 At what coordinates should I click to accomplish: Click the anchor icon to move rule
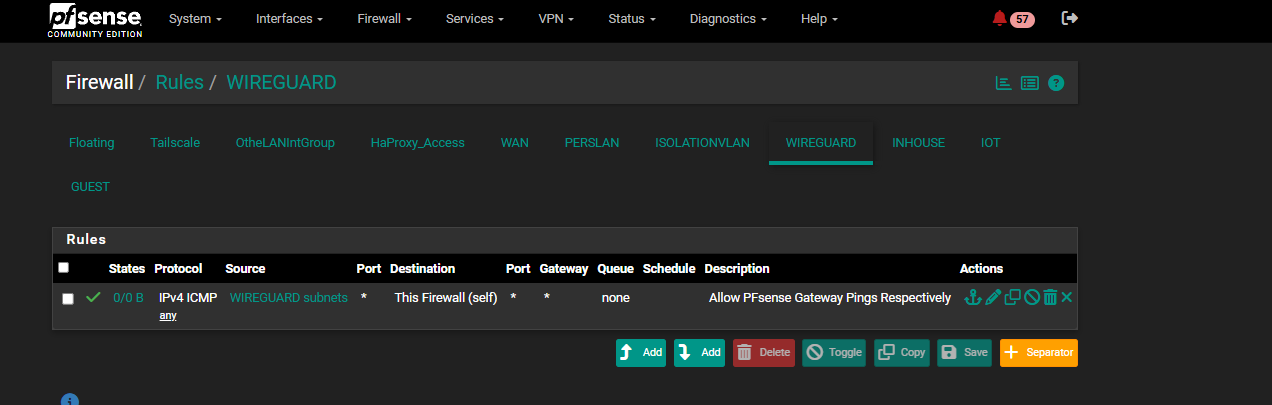coord(971,297)
